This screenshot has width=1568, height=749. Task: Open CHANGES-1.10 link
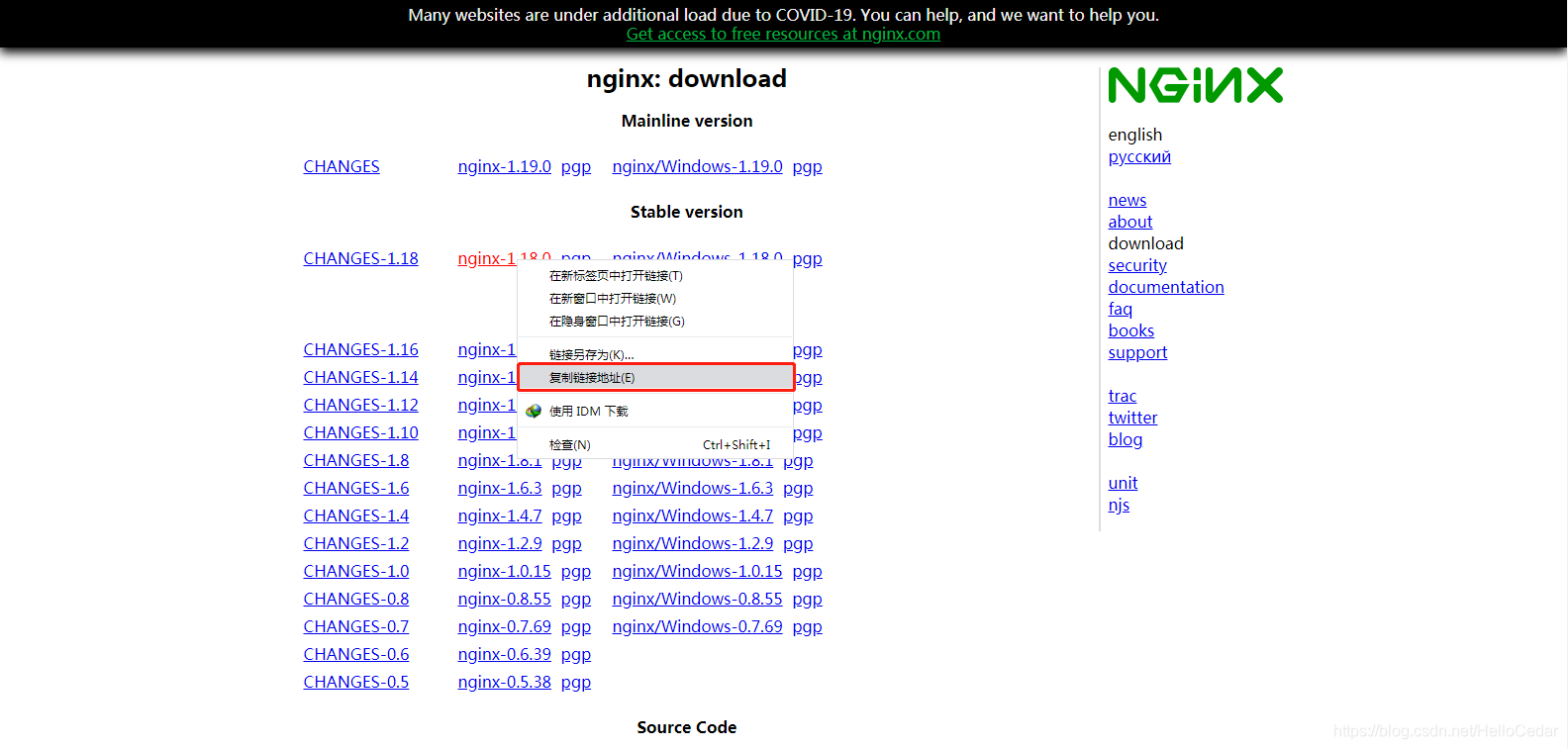[360, 432]
